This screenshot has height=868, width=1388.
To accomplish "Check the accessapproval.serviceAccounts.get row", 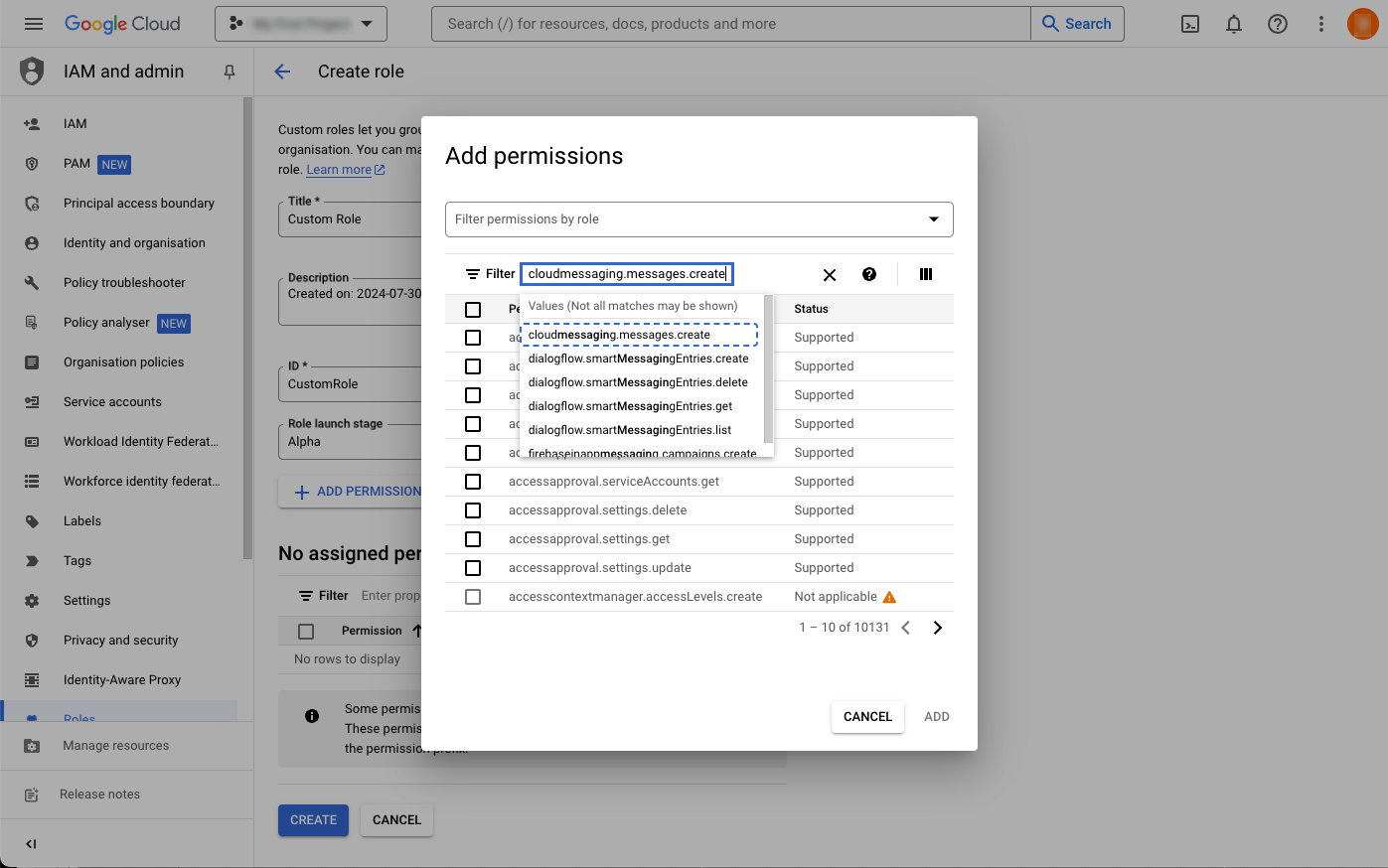I will pyautogui.click(x=473, y=482).
